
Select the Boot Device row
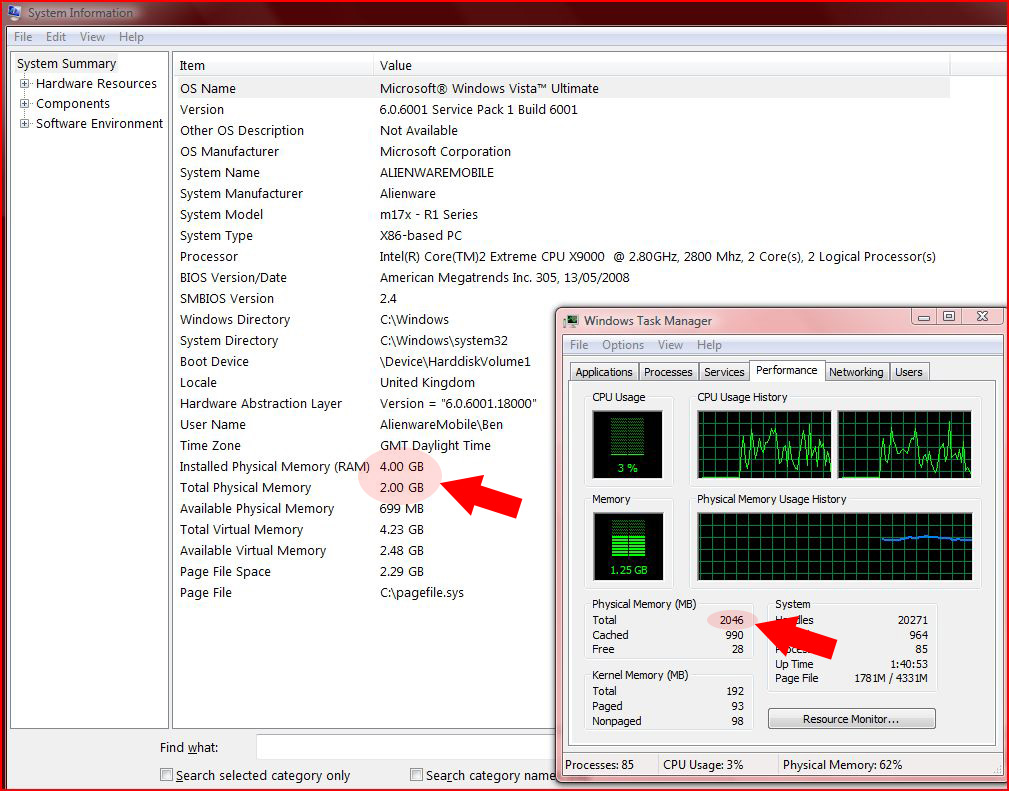coord(364,362)
